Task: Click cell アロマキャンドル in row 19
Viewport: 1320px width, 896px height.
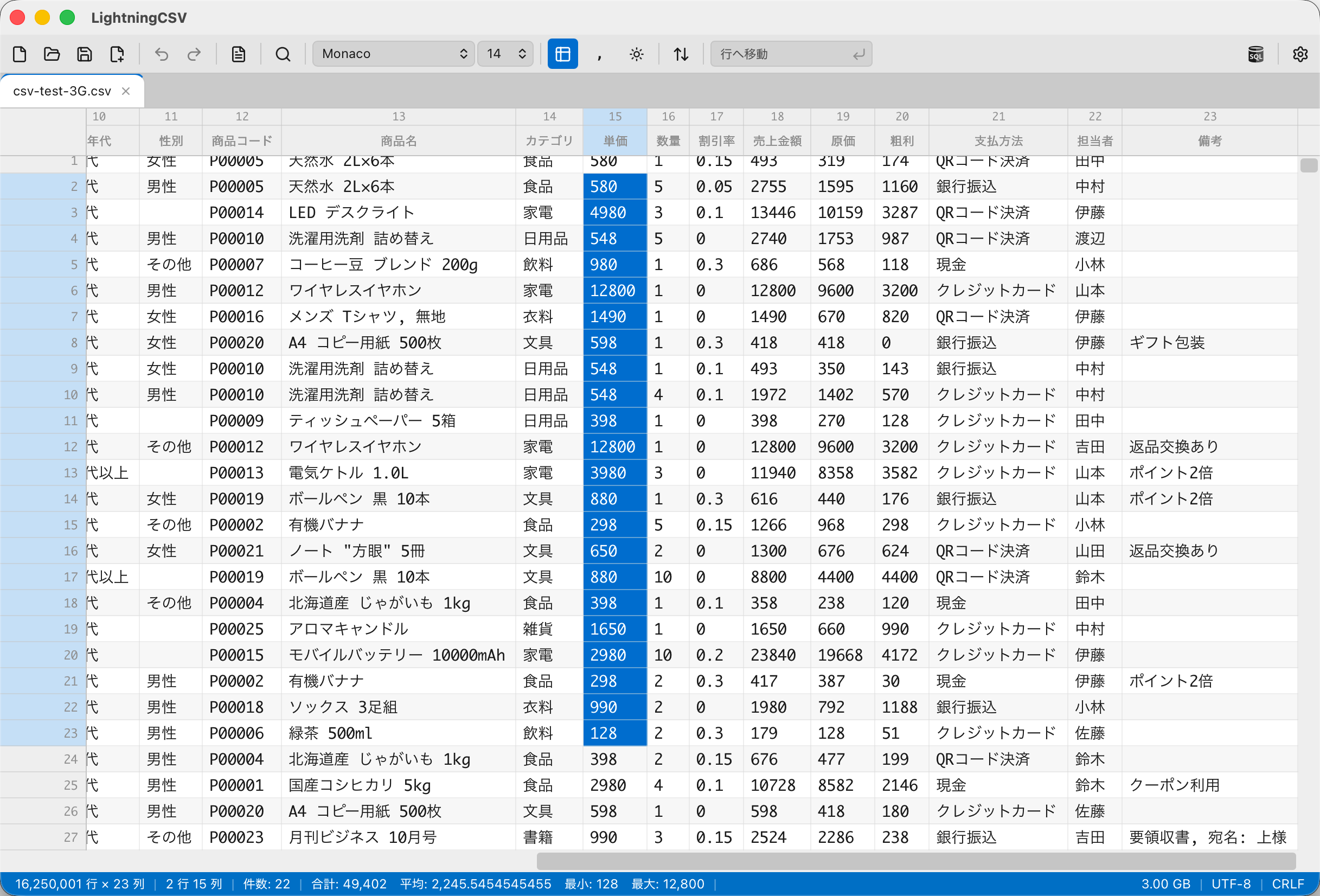Action: 399,629
